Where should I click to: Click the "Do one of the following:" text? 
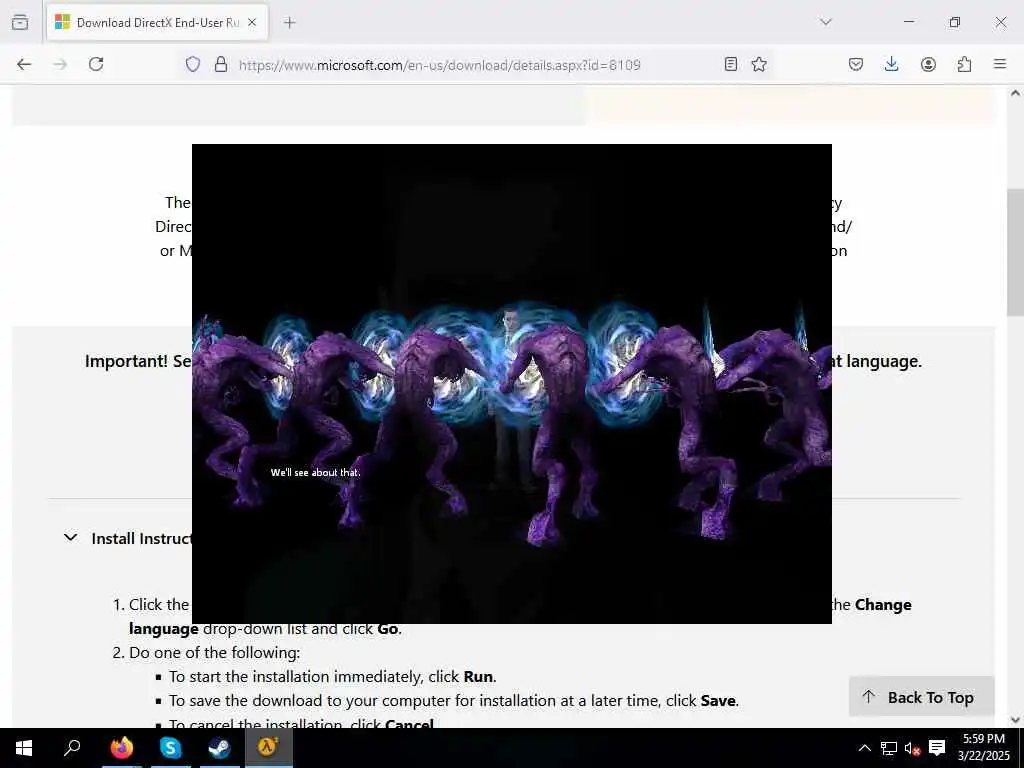tap(214, 652)
